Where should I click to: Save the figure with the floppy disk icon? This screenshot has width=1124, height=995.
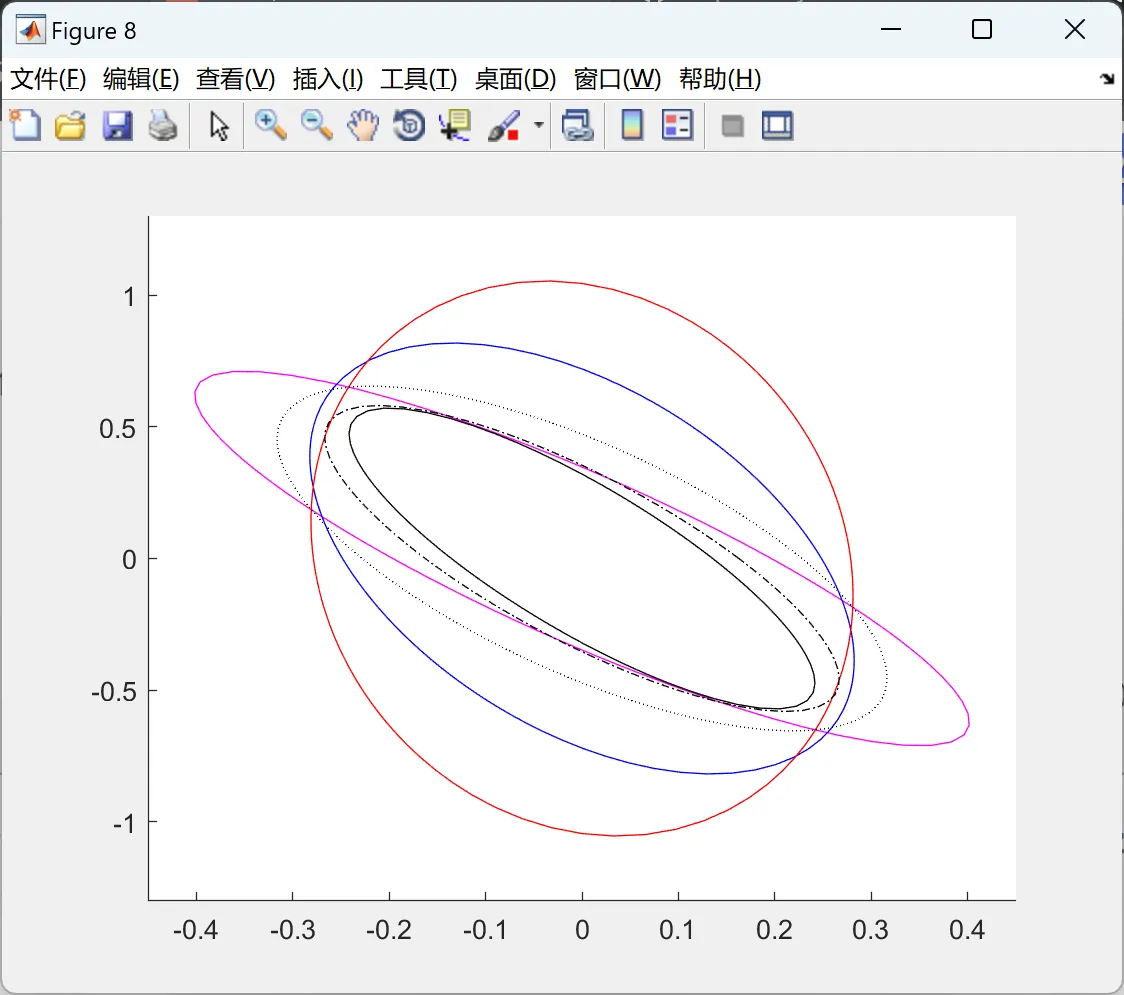[x=117, y=125]
